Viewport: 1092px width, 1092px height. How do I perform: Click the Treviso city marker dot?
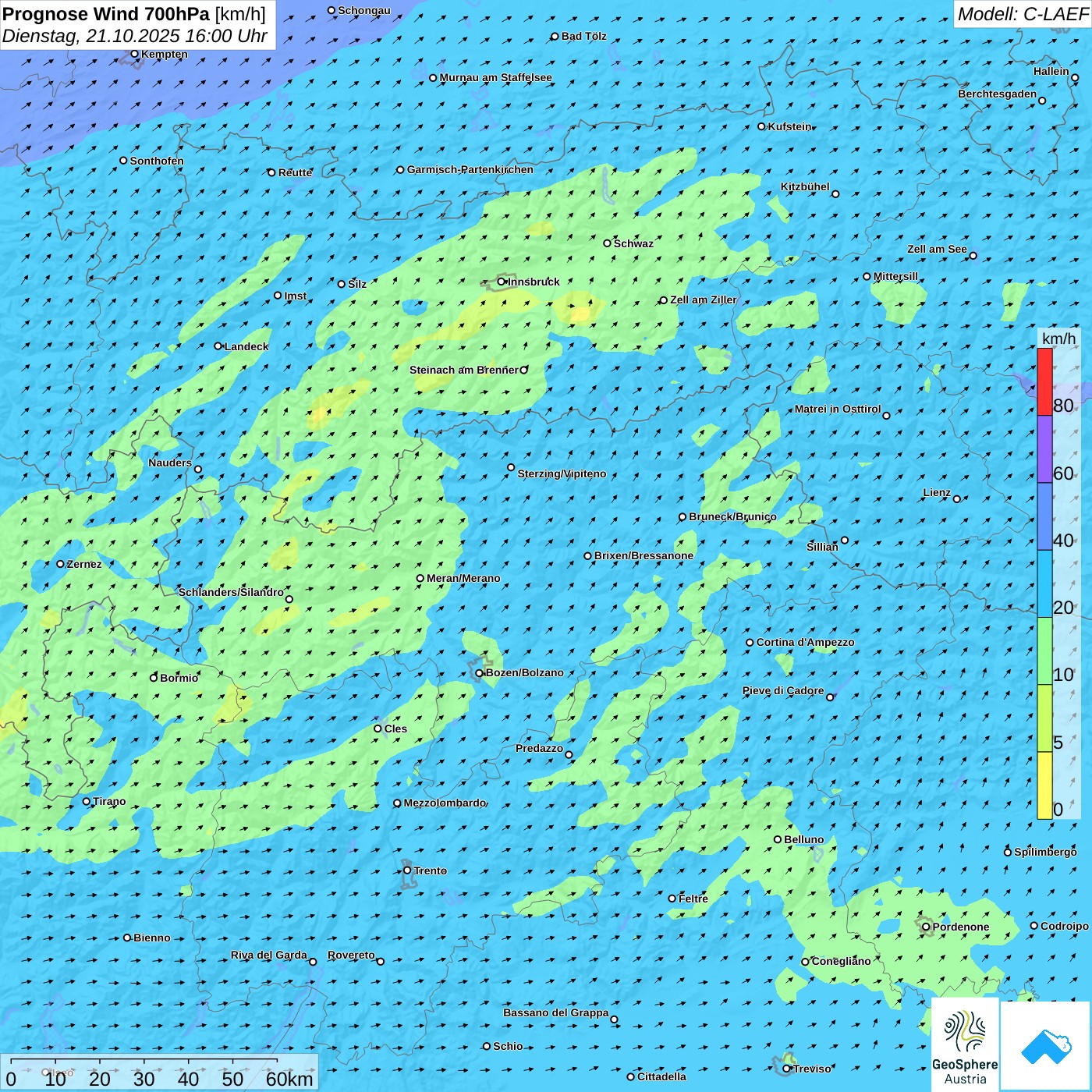[787, 1069]
